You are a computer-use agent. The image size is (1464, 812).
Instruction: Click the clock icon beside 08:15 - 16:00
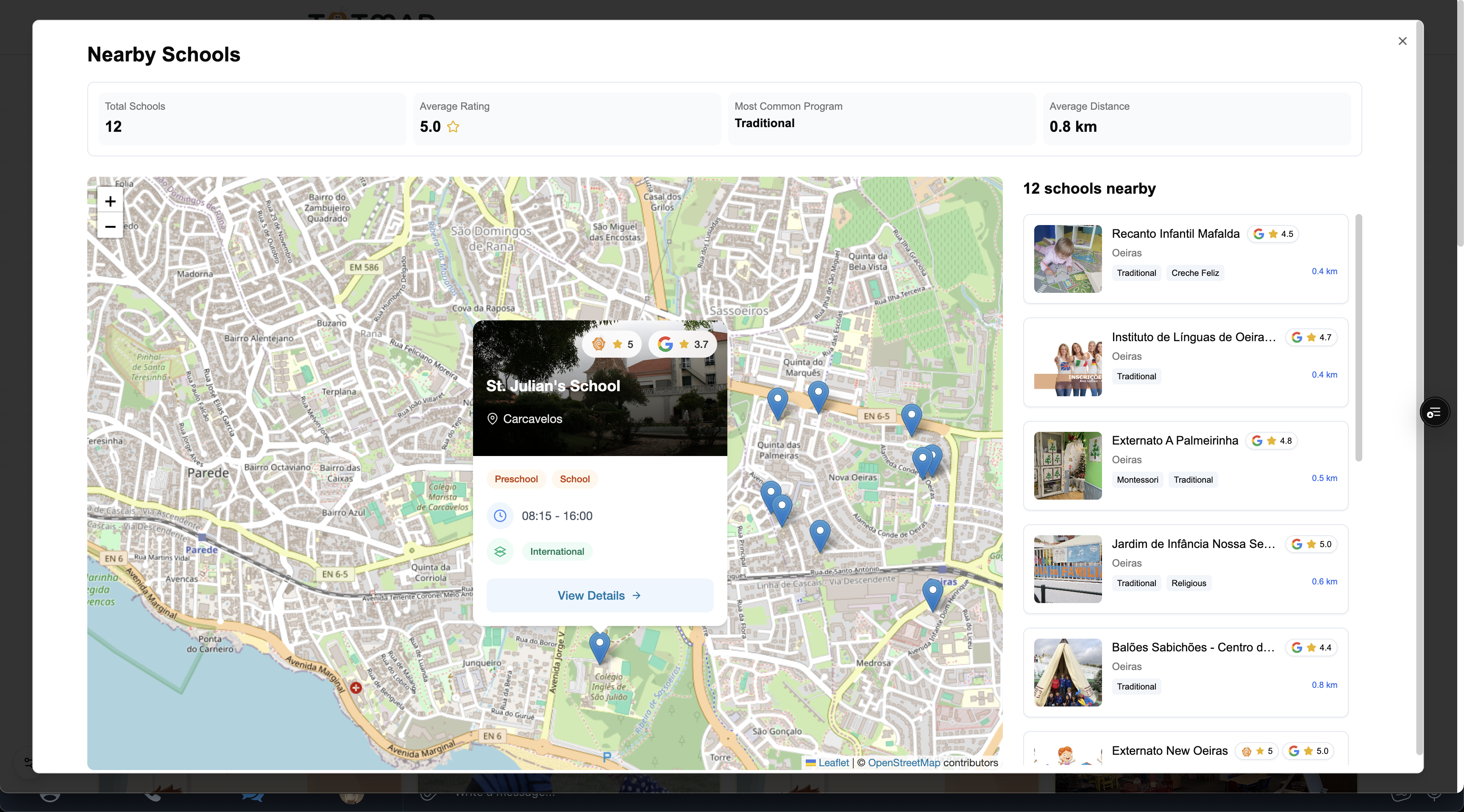point(500,516)
